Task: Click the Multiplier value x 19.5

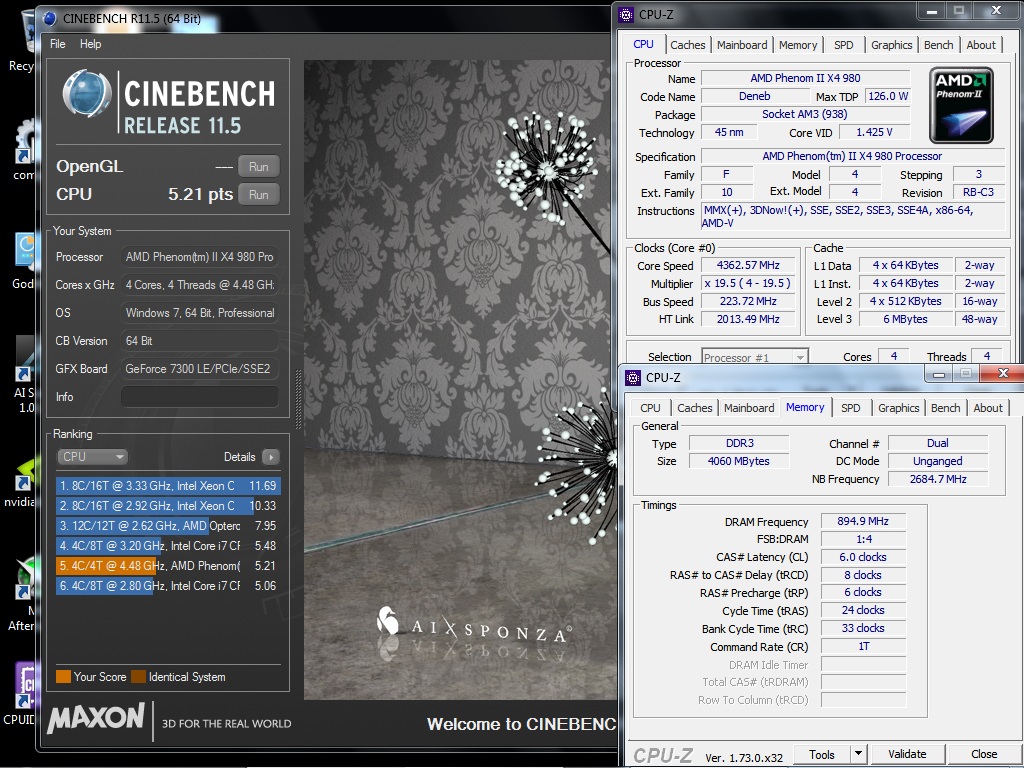Action: [748, 283]
